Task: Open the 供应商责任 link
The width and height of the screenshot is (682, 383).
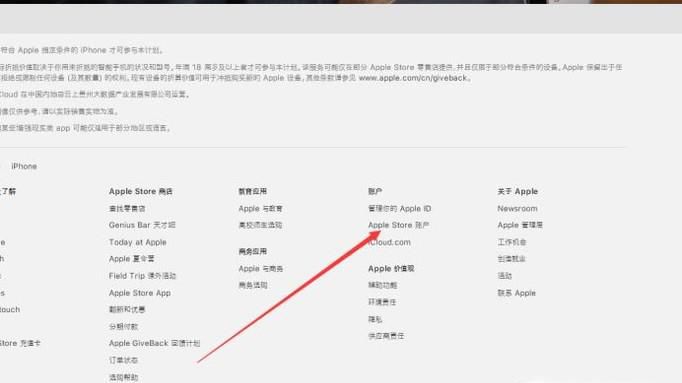Action: (386, 336)
